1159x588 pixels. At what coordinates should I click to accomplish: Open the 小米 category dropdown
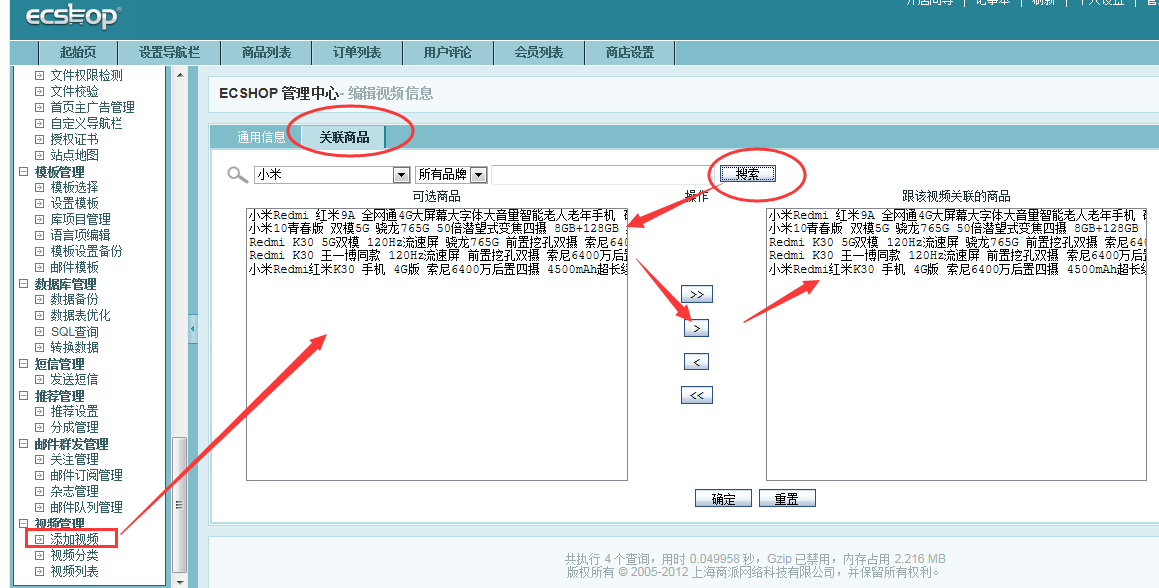click(x=332, y=175)
